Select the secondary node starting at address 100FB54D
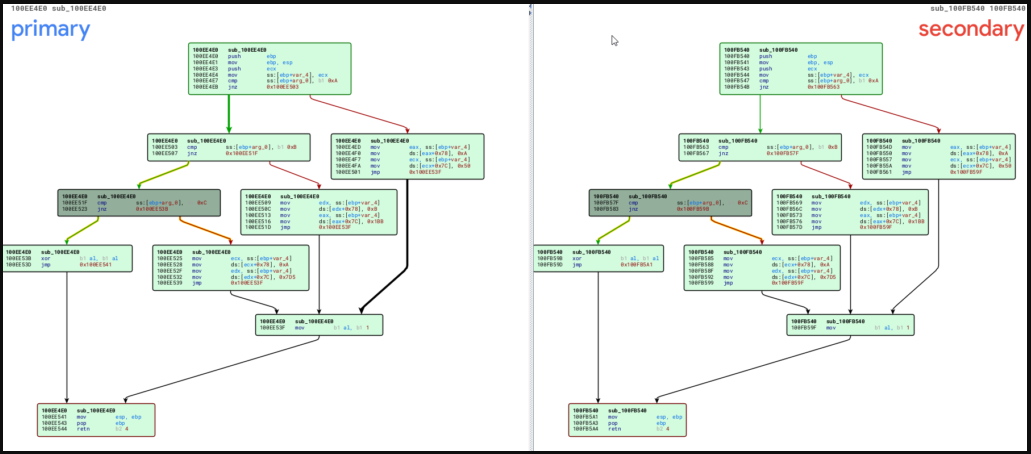This screenshot has height=454, width=1031. (x=939, y=157)
